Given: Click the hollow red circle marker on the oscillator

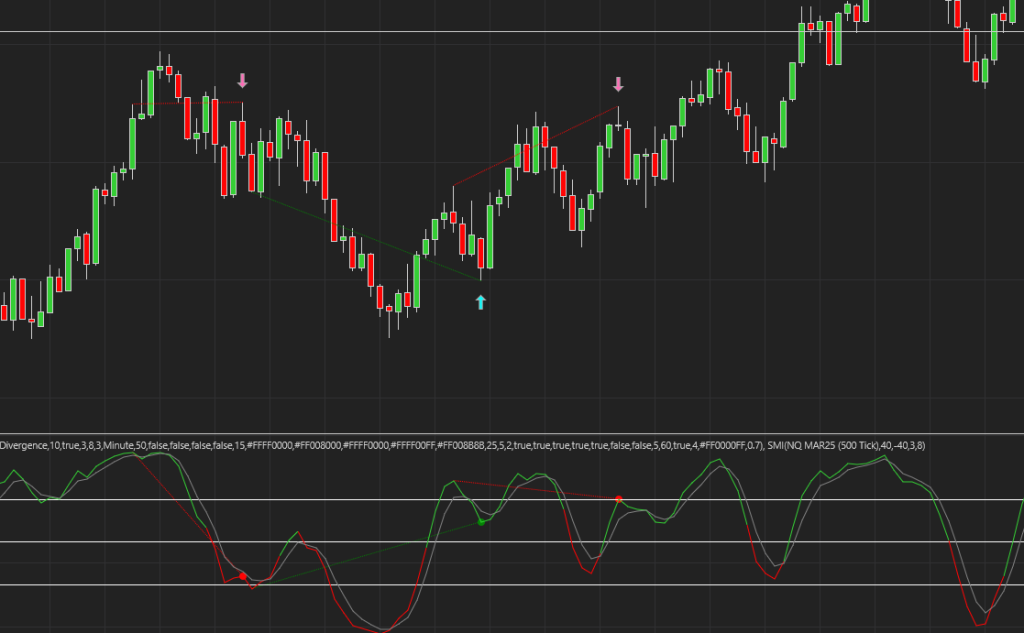Looking at the screenshot, I should (x=253, y=586).
